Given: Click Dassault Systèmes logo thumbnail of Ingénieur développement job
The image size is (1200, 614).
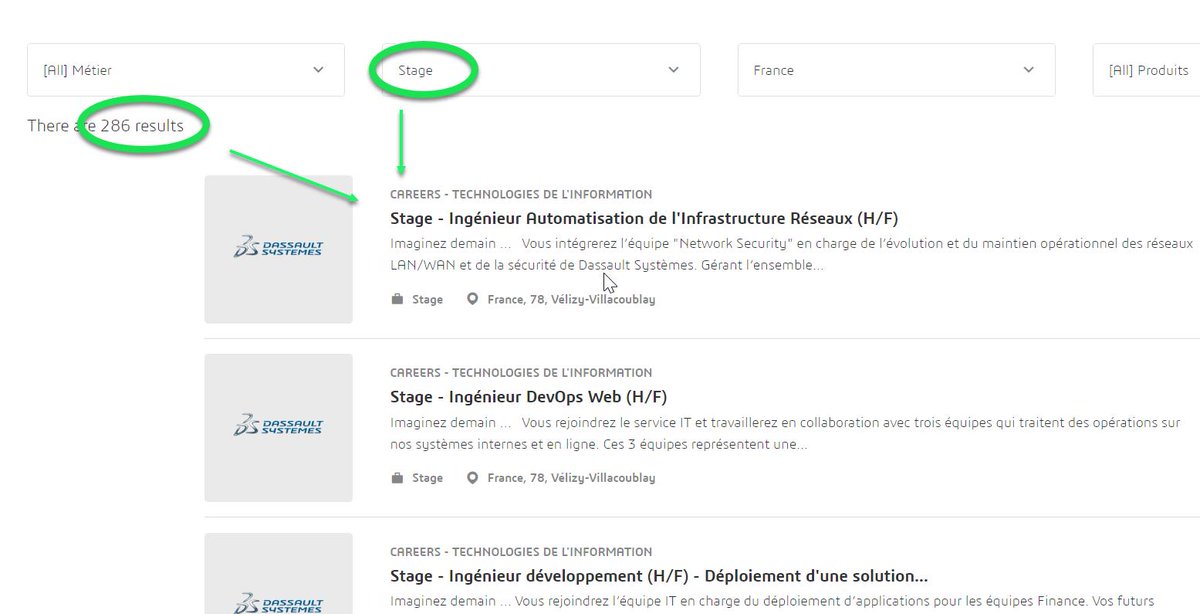Looking at the screenshot, I should (x=279, y=573).
